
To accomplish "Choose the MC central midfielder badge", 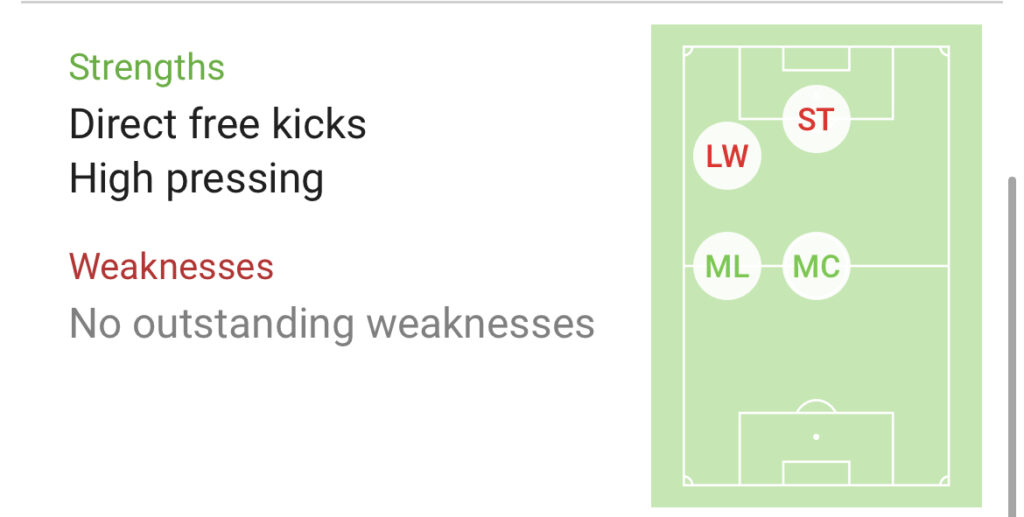I will pos(816,266).
